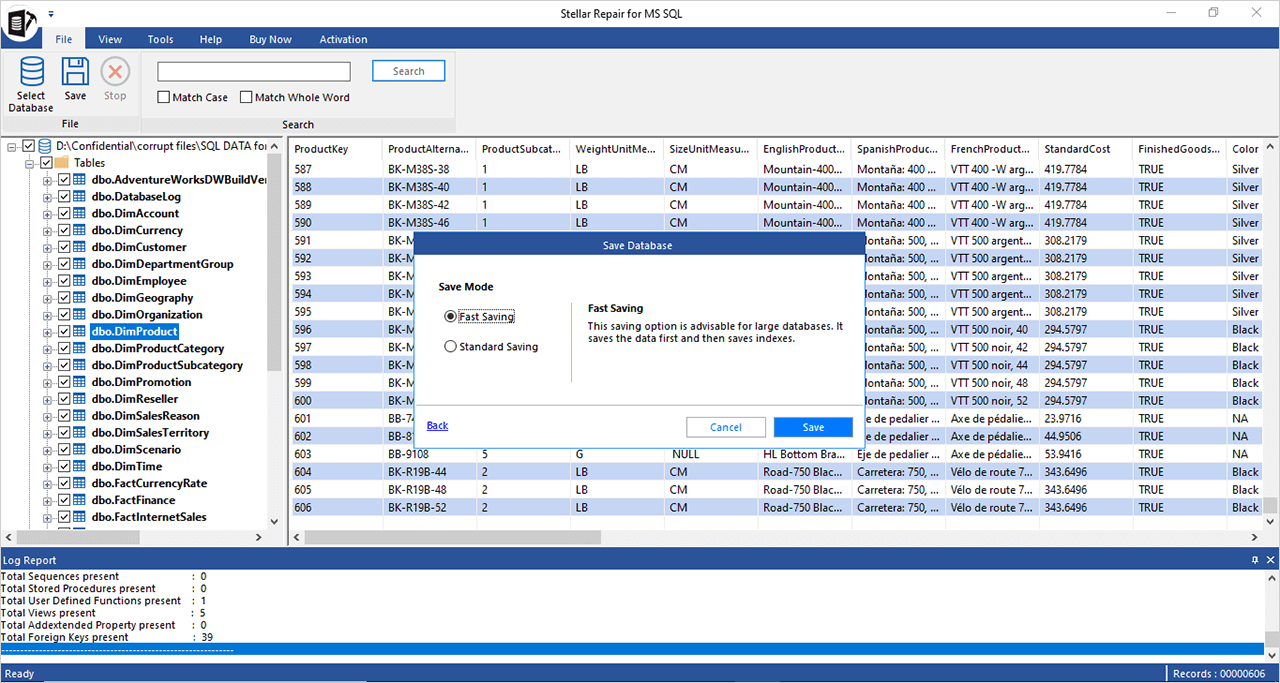Image resolution: width=1280 pixels, height=683 pixels.
Task: Enable the Match Case checkbox
Action: 164,98
